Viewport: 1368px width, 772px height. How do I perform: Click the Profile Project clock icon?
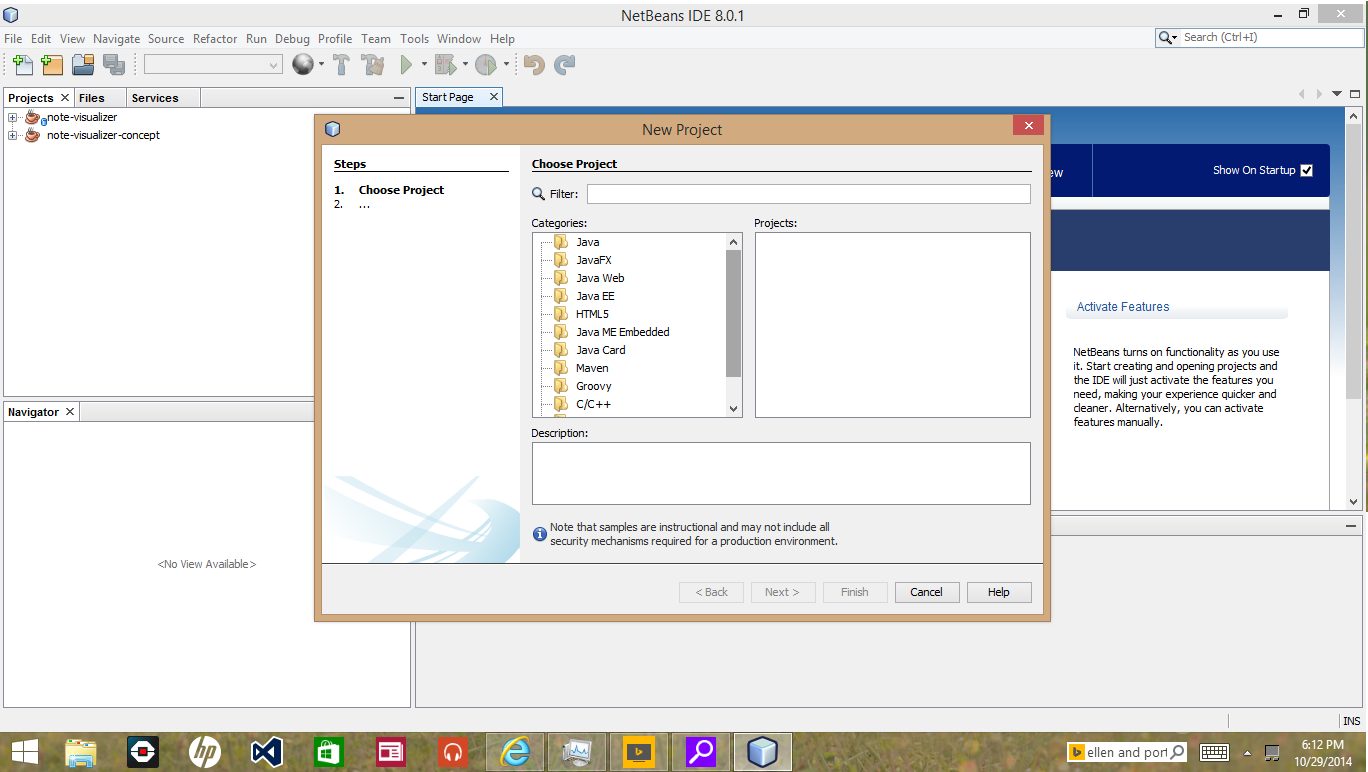tap(486, 65)
